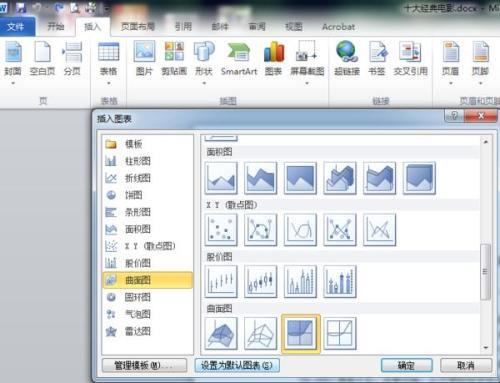
Task: Switch to the 页面布局 tab
Action: tap(138, 26)
